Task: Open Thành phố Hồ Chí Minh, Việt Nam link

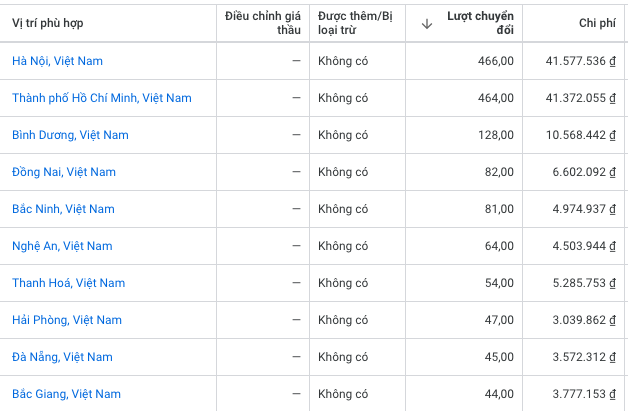Action: [102, 98]
